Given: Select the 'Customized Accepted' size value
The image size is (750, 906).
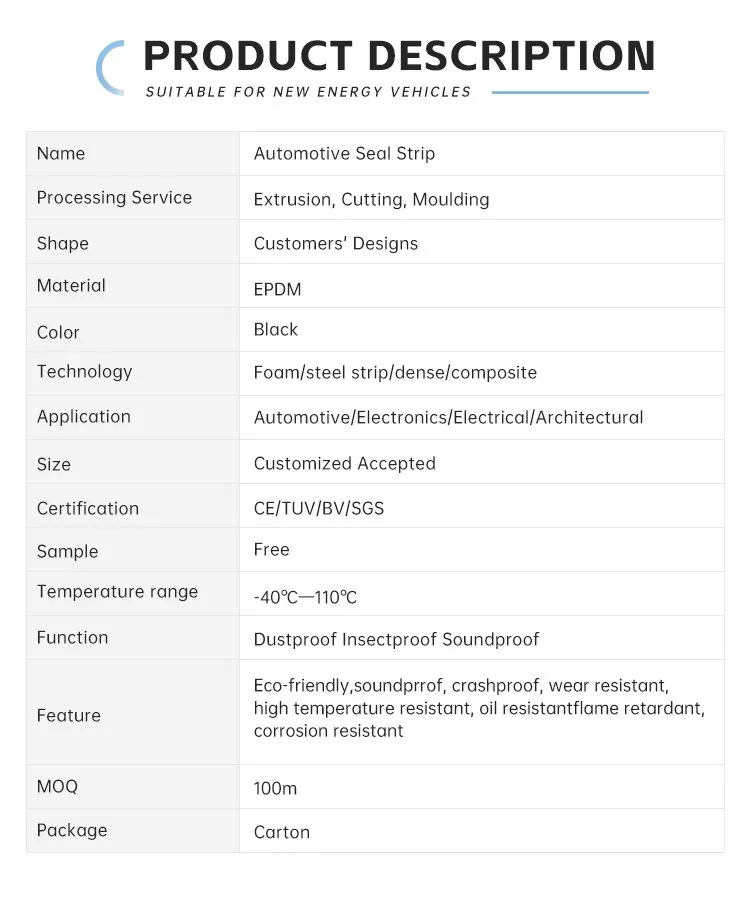Looking at the screenshot, I should 344,463.
